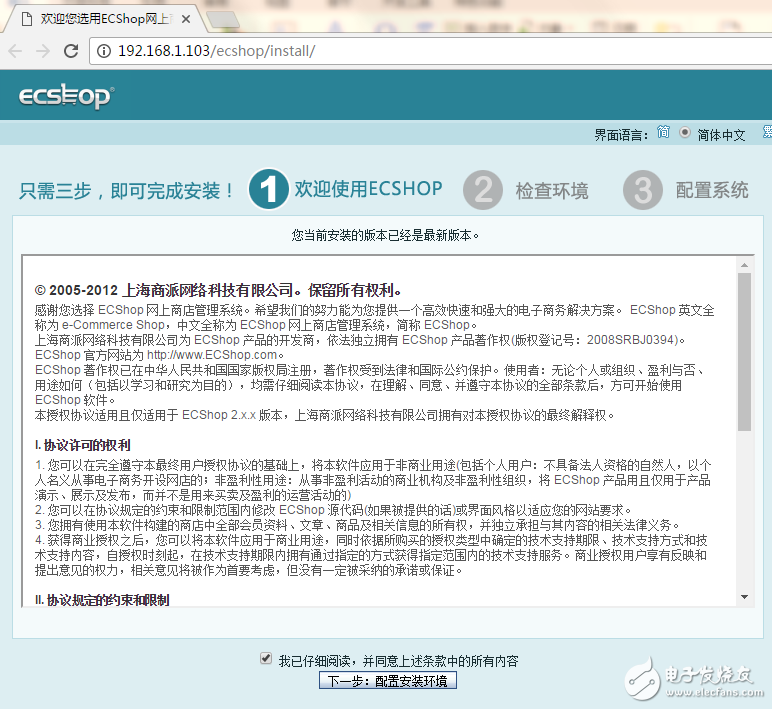Click the ECShop logo in header
The height and width of the screenshot is (709, 772).
(66, 97)
